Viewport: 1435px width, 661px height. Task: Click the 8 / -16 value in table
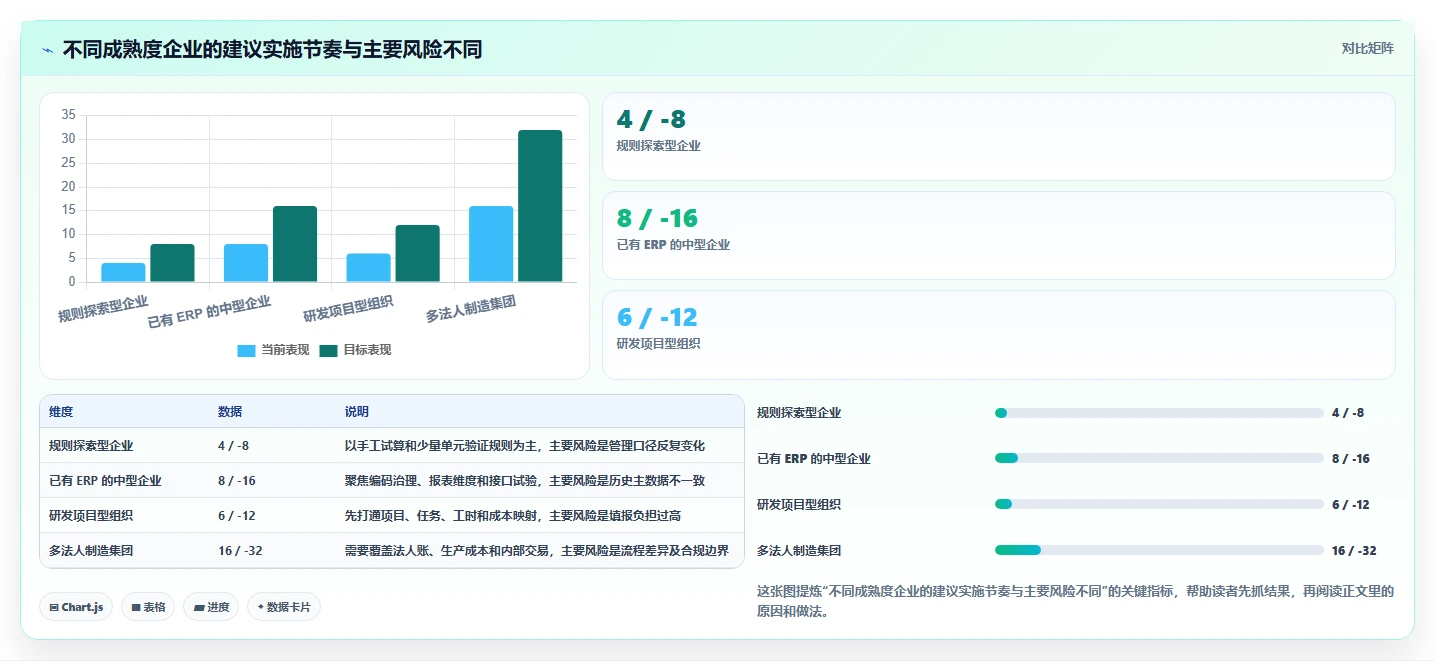(237, 481)
